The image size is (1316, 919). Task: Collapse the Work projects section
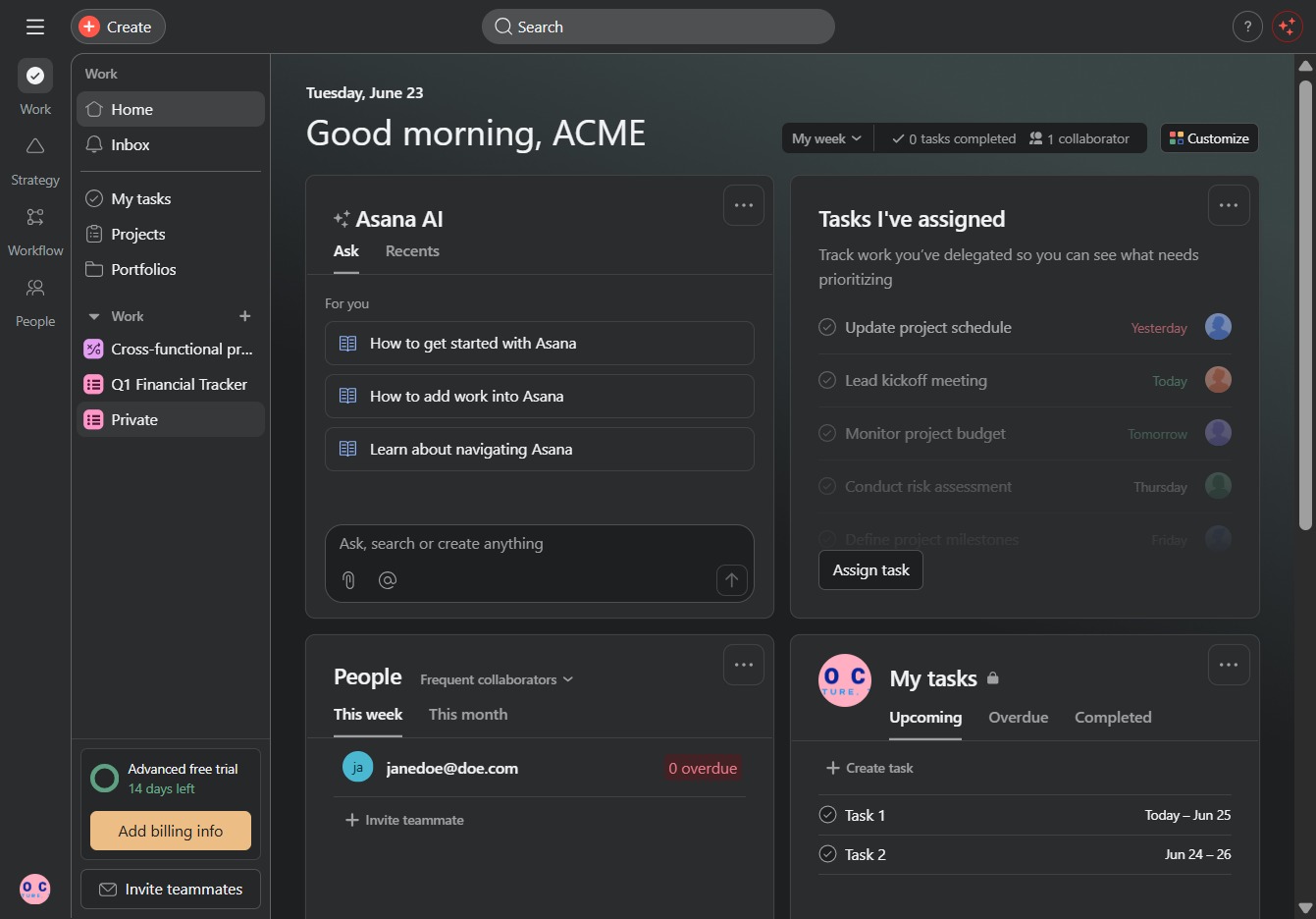point(94,316)
